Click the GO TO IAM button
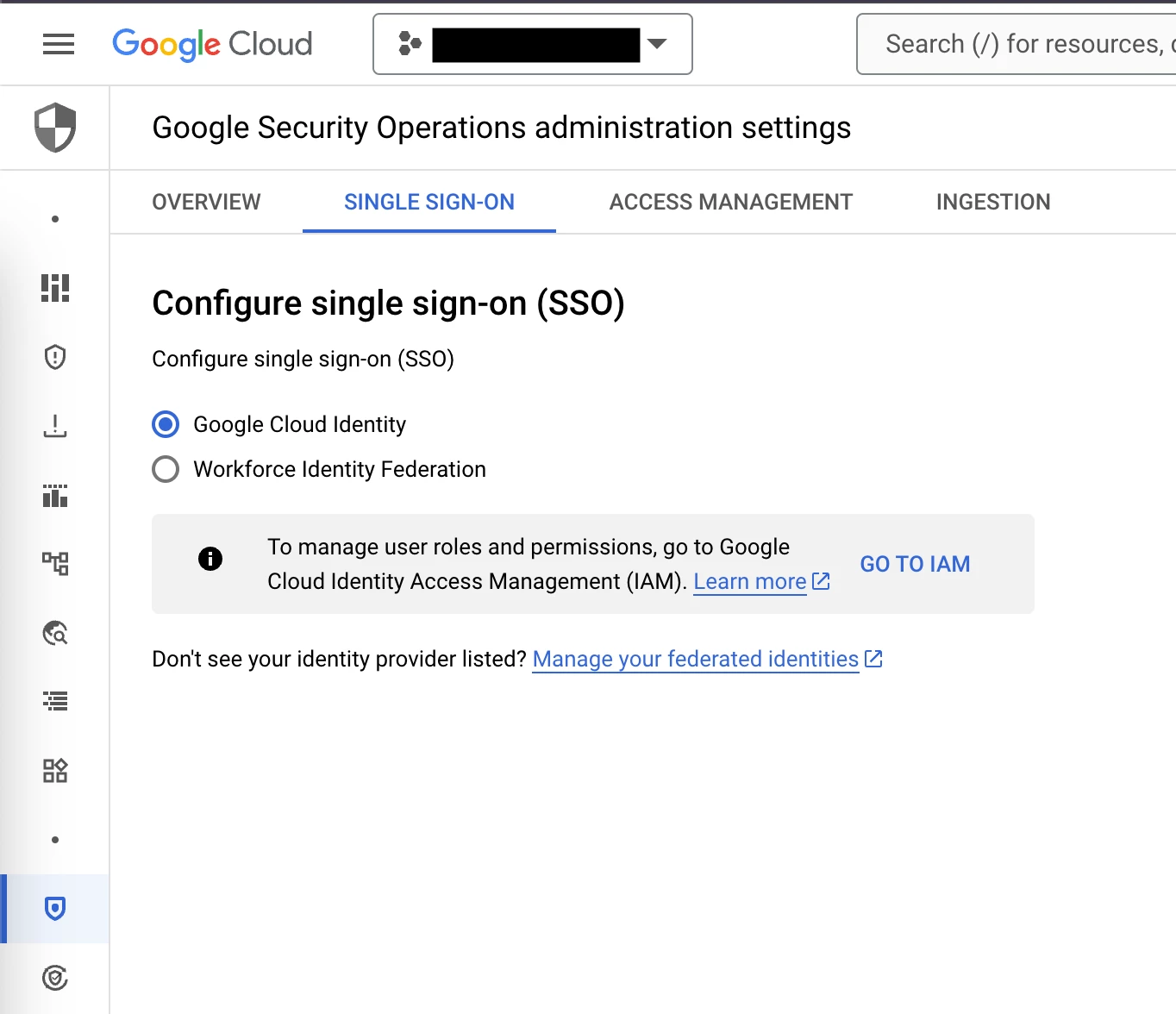 [915, 564]
